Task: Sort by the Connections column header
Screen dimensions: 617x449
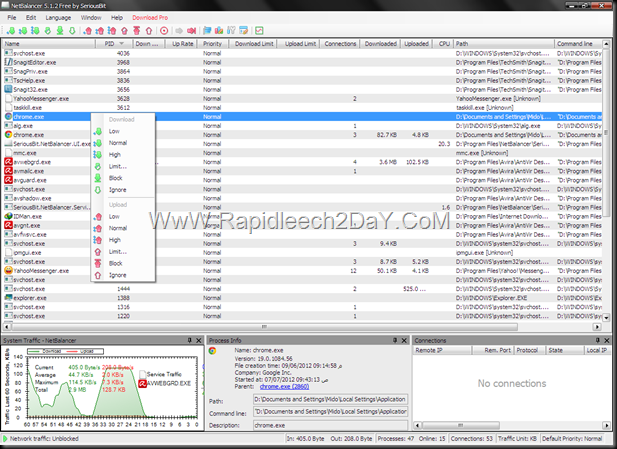Action: (340, 44)
